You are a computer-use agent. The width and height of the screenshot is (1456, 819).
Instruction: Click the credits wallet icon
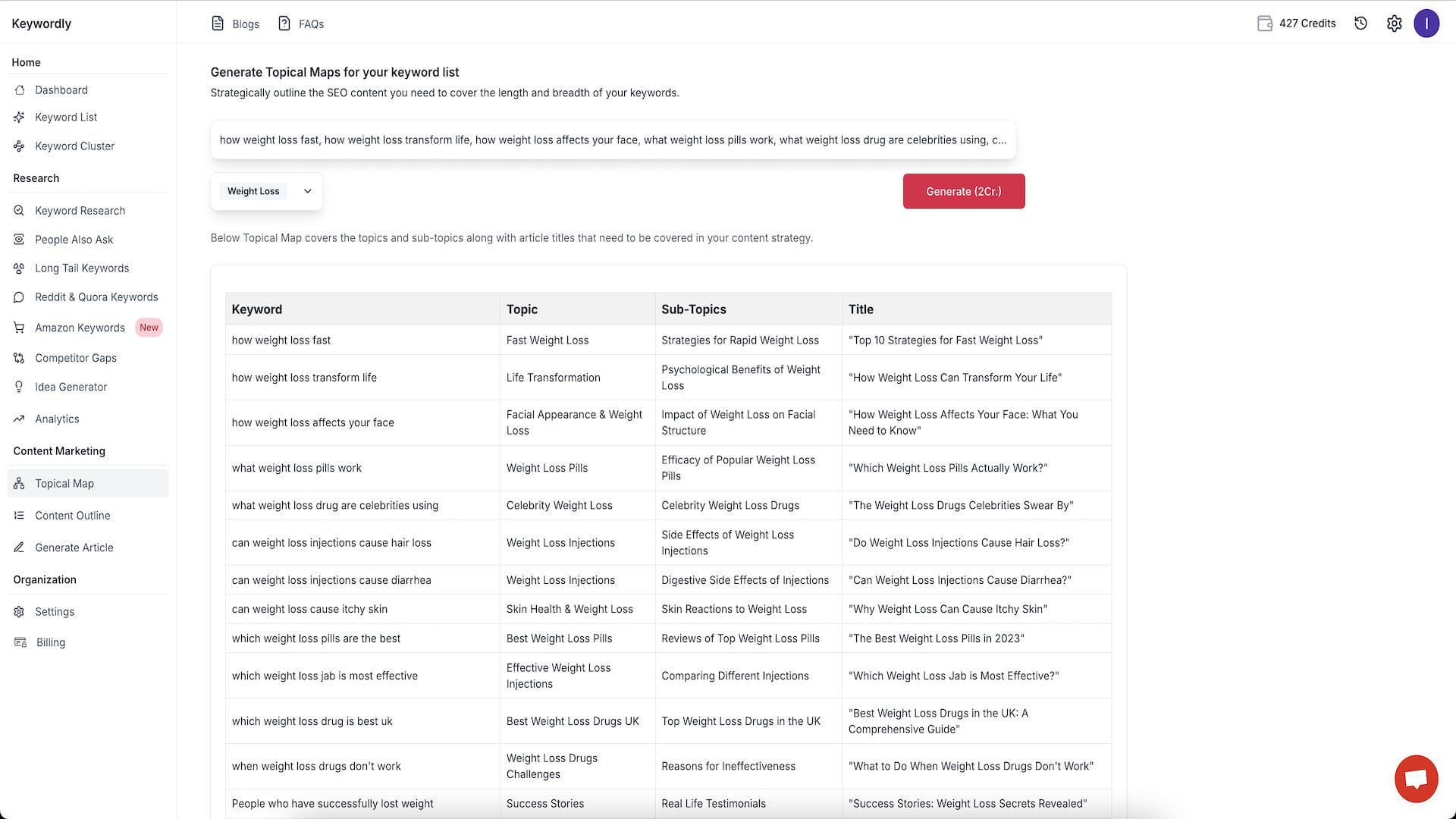1264,24
